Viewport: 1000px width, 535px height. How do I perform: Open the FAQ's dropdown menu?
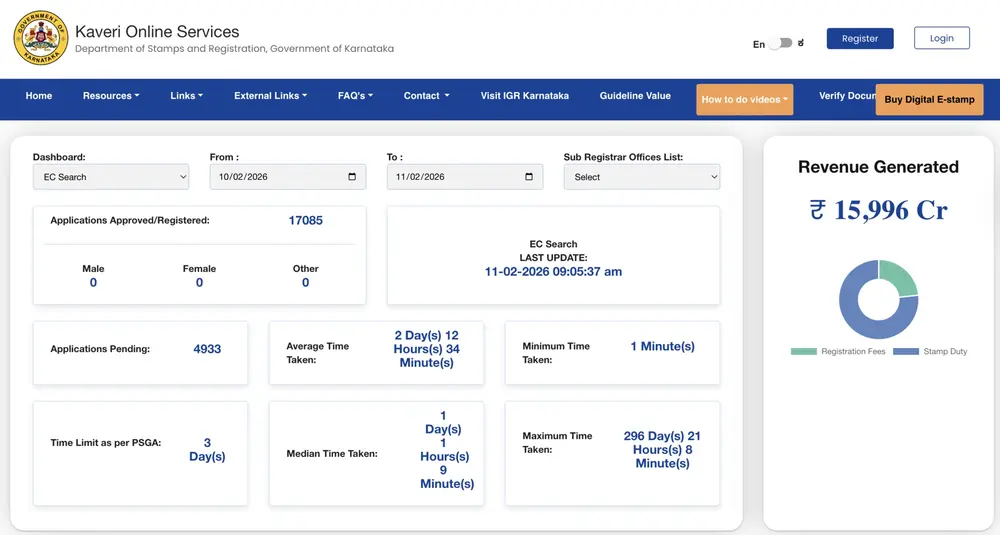click(355, 96)
